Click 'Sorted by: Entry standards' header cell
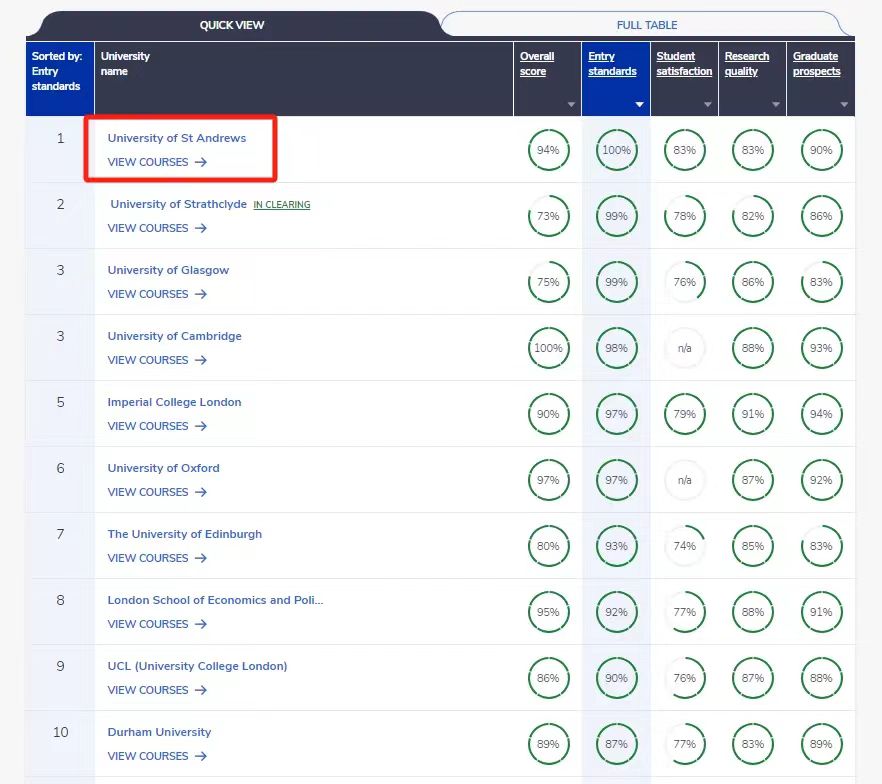This screenshot has height=784, width=882. pyautogui.click(x=60, y=79)
